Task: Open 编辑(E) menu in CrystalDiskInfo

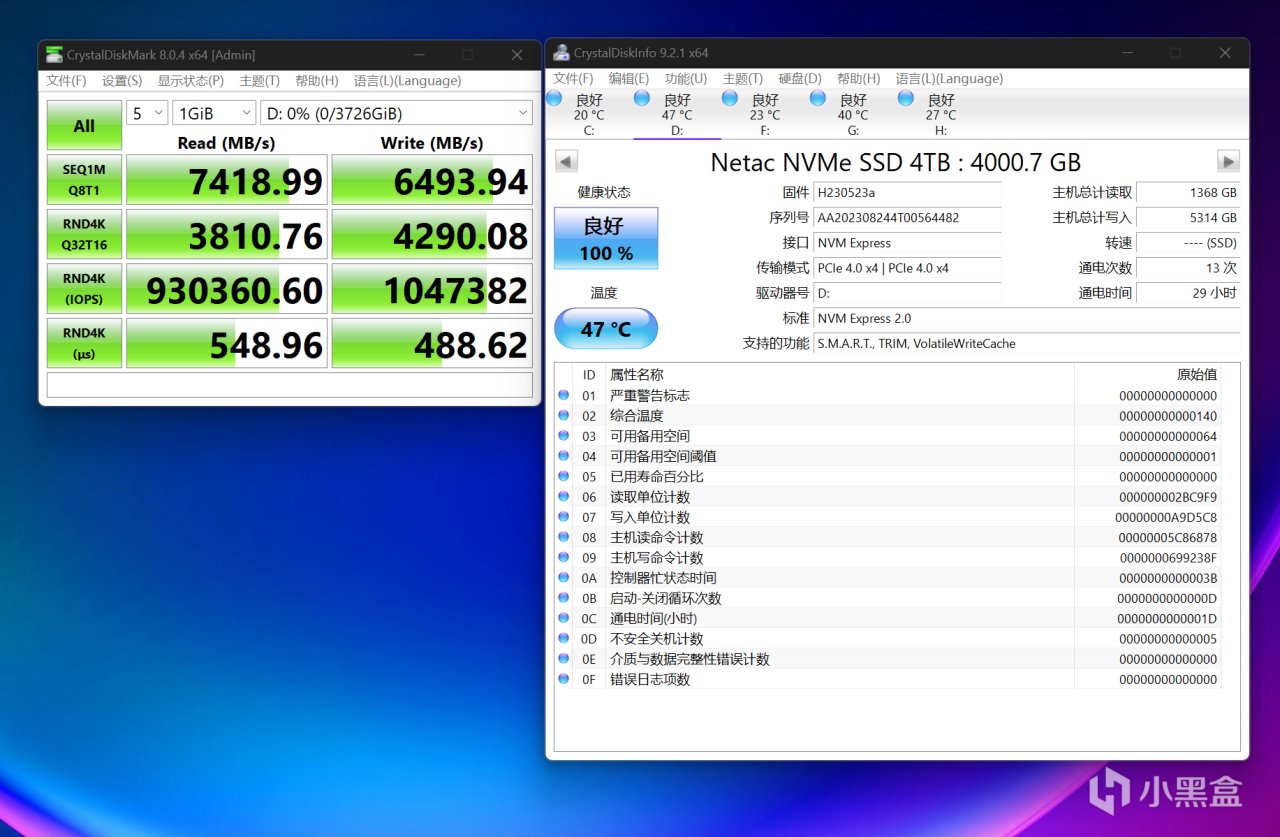Action: pos(629,79)
